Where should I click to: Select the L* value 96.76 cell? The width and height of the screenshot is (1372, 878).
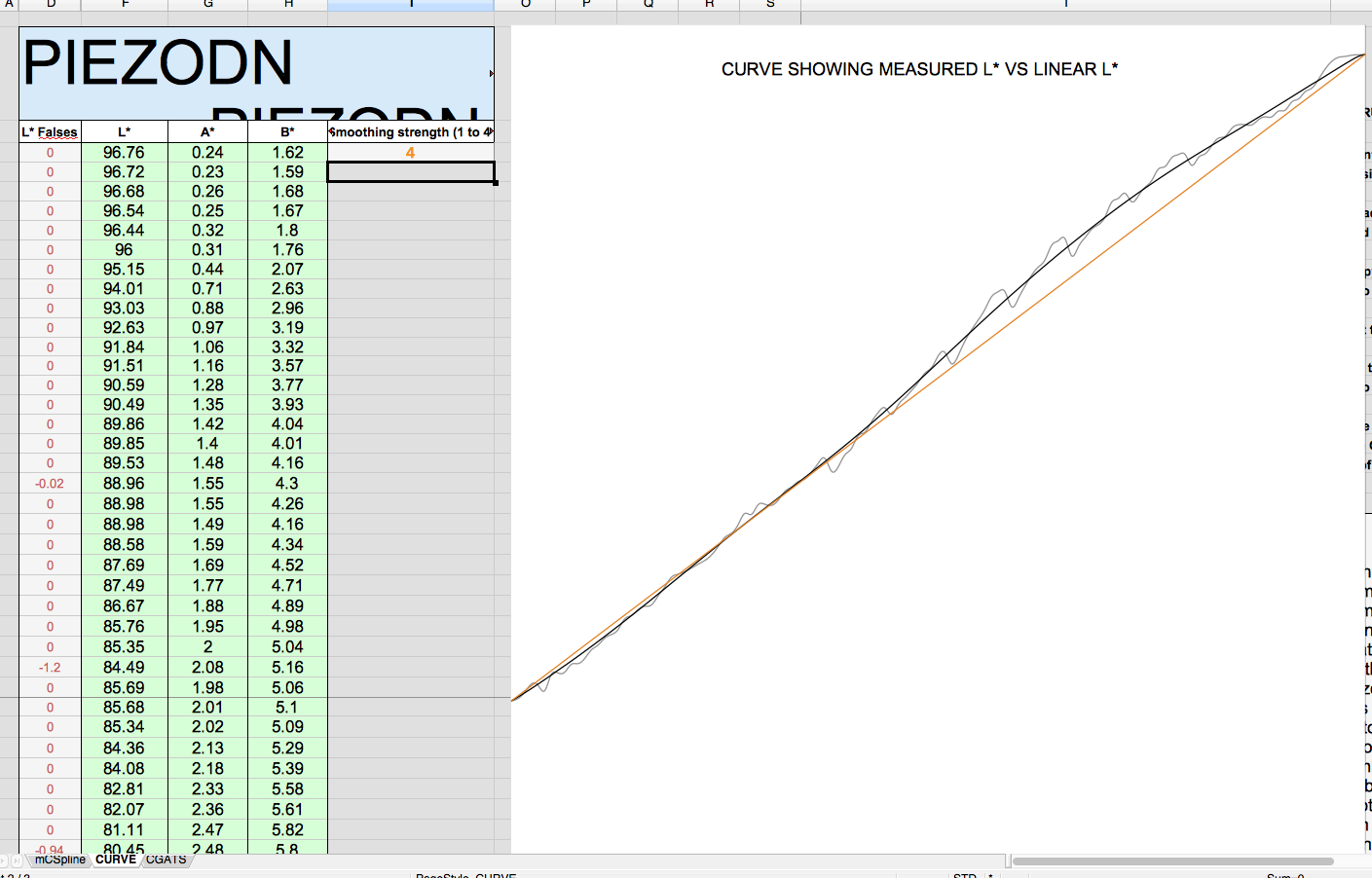point(124,153)
